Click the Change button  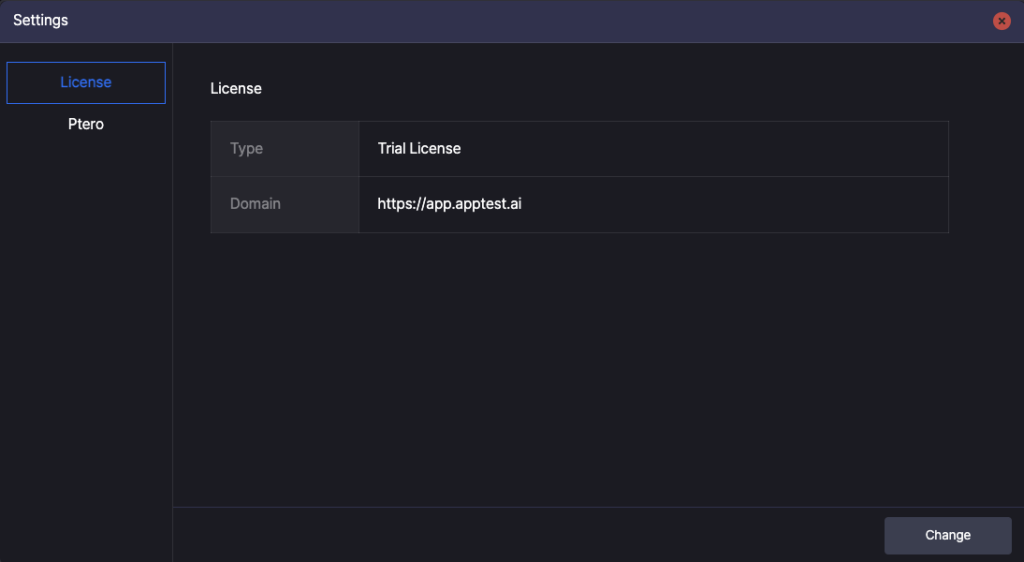948,535
